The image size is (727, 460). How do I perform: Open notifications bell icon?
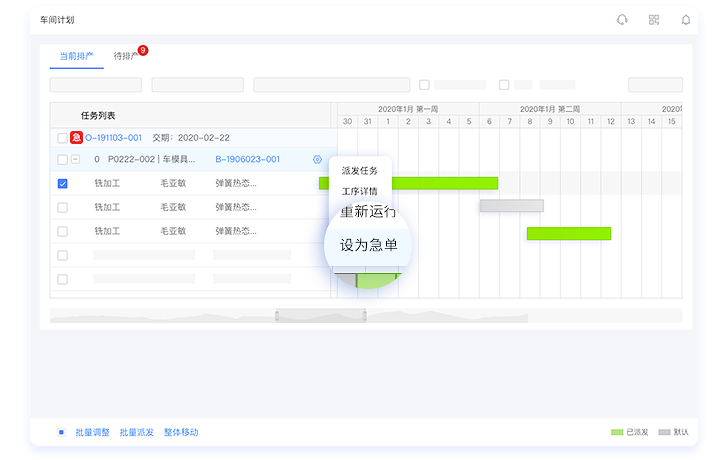coord(686,20)
